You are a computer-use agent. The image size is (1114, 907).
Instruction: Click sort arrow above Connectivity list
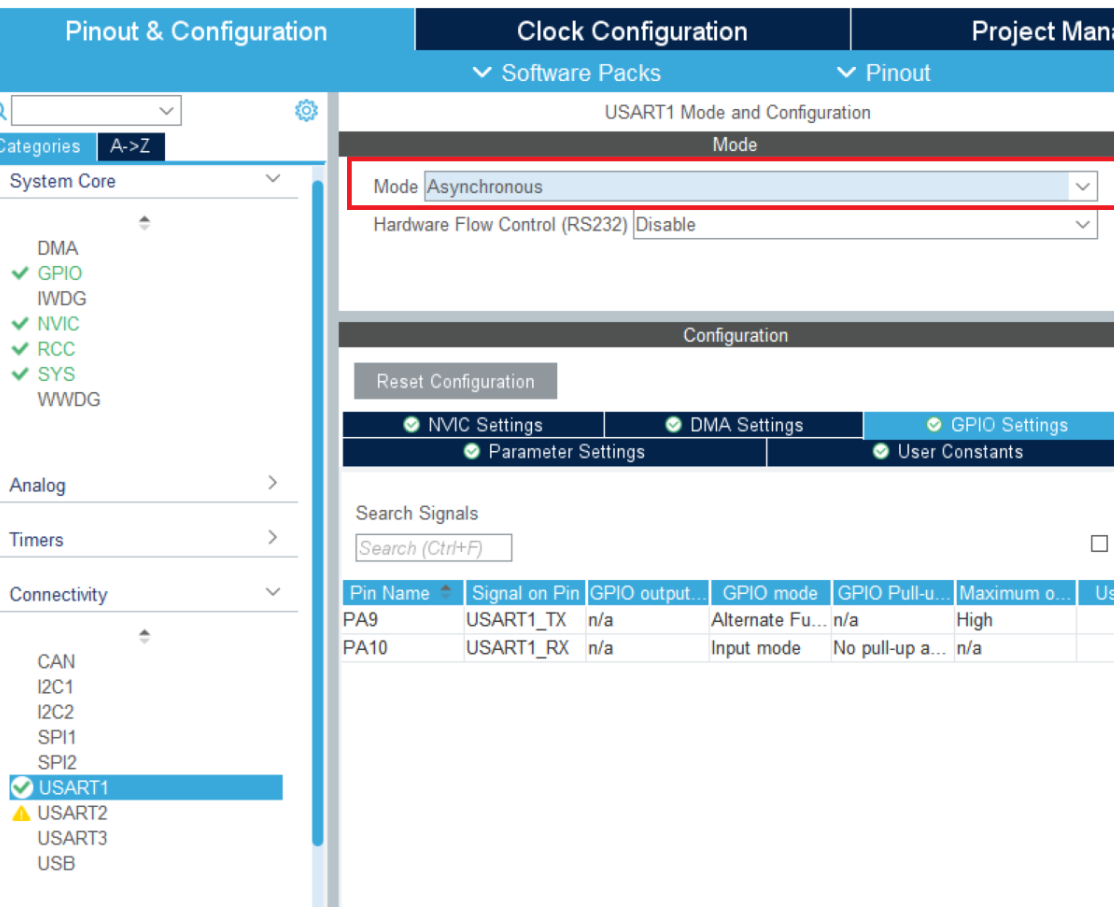point(144,636)
